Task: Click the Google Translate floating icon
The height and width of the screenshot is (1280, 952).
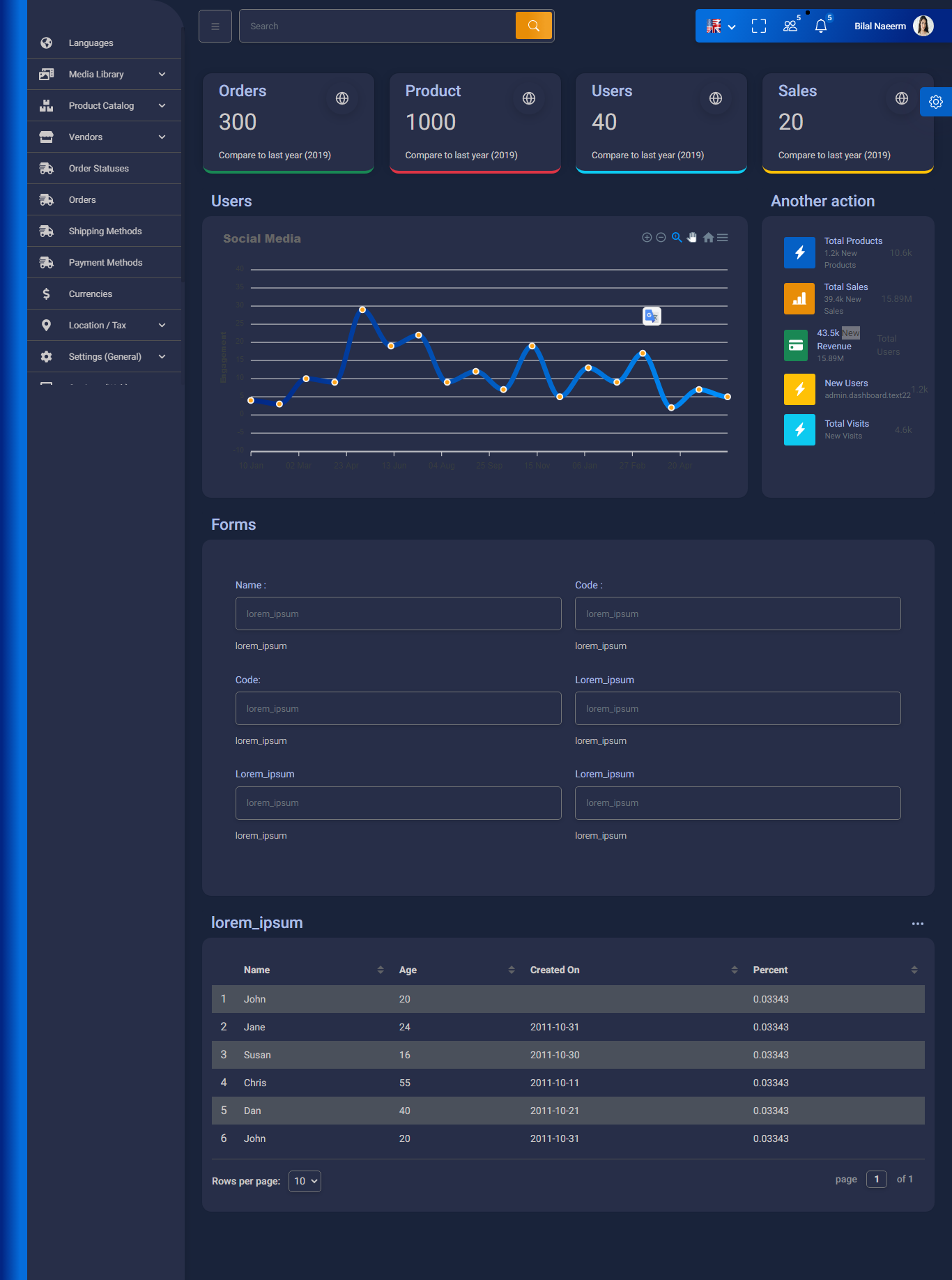Action: tap(652, 317)
